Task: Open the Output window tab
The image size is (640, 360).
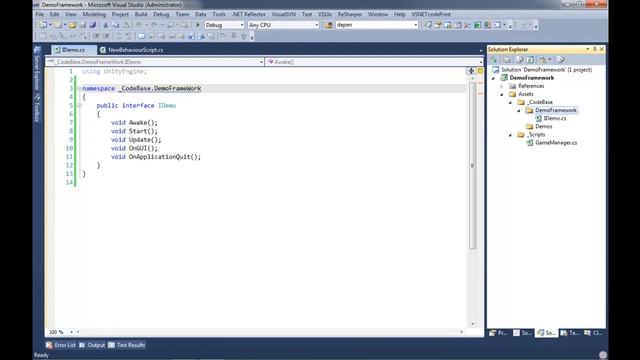Action: click(93, 345)
